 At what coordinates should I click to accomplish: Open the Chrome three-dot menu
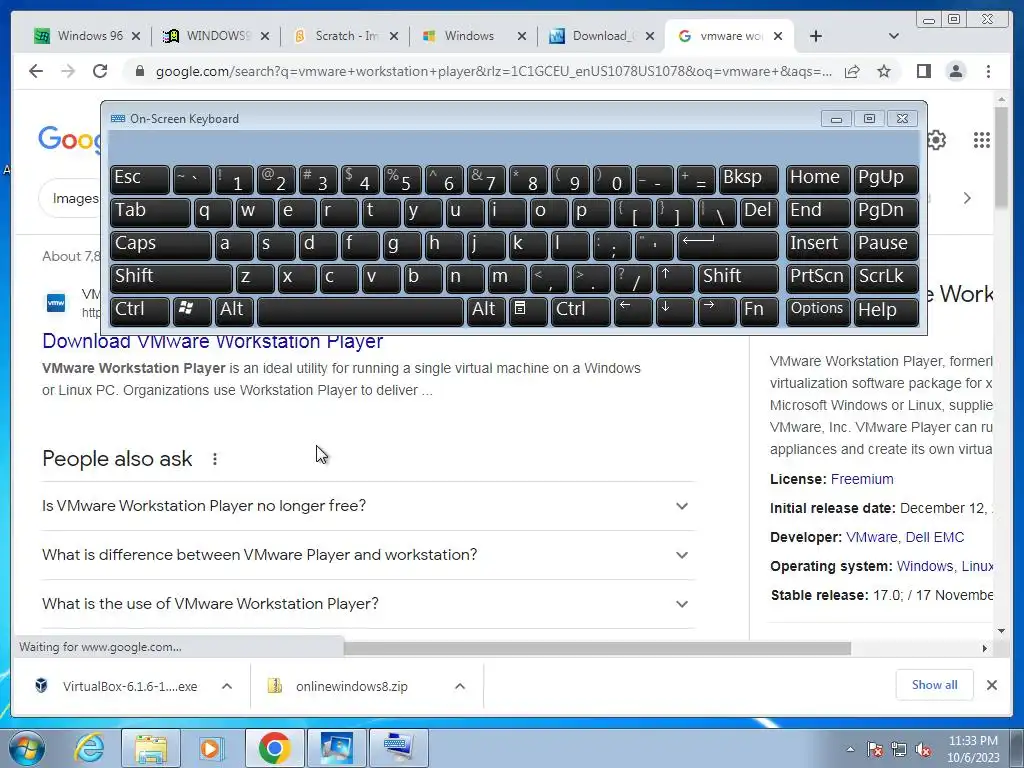(x=988, y=71)
